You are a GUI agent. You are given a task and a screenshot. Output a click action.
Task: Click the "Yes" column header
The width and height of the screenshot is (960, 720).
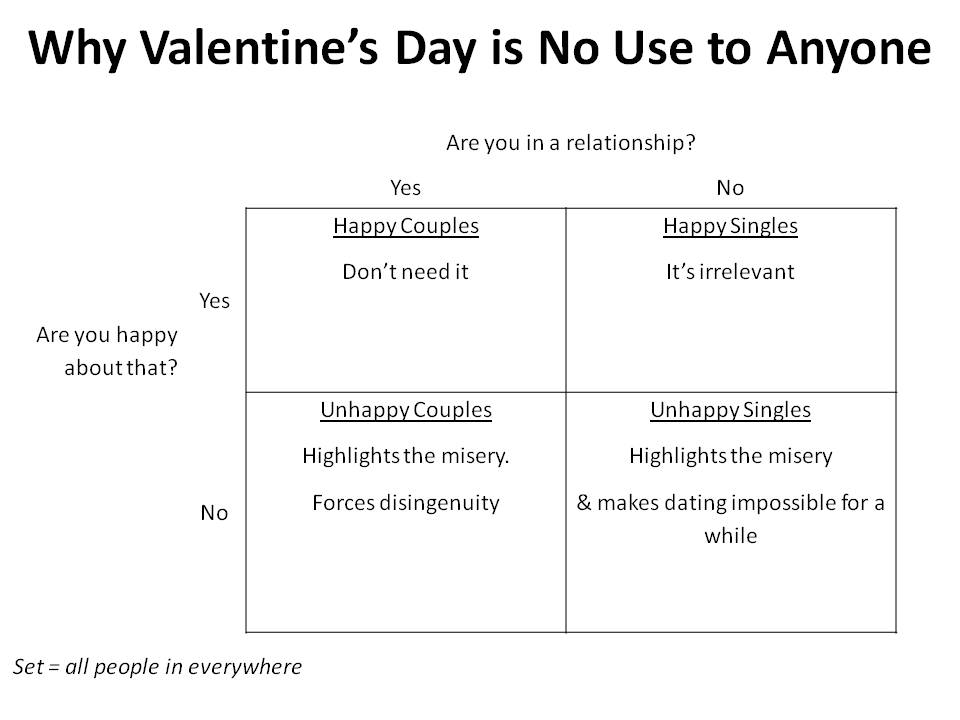405,187
